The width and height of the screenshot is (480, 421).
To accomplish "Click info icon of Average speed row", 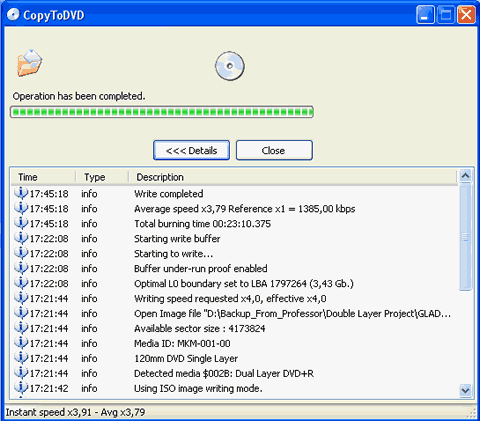I will tap(21, 208).
